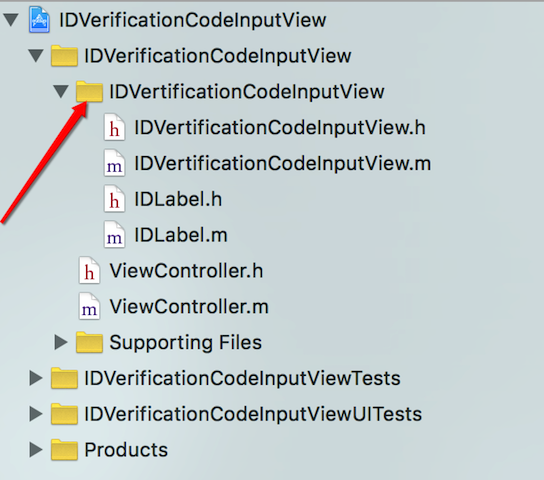Collapse the root IDVerificationCodeInputView project
The height and width of the screenshot is (480, 544).
click(11, 20)
